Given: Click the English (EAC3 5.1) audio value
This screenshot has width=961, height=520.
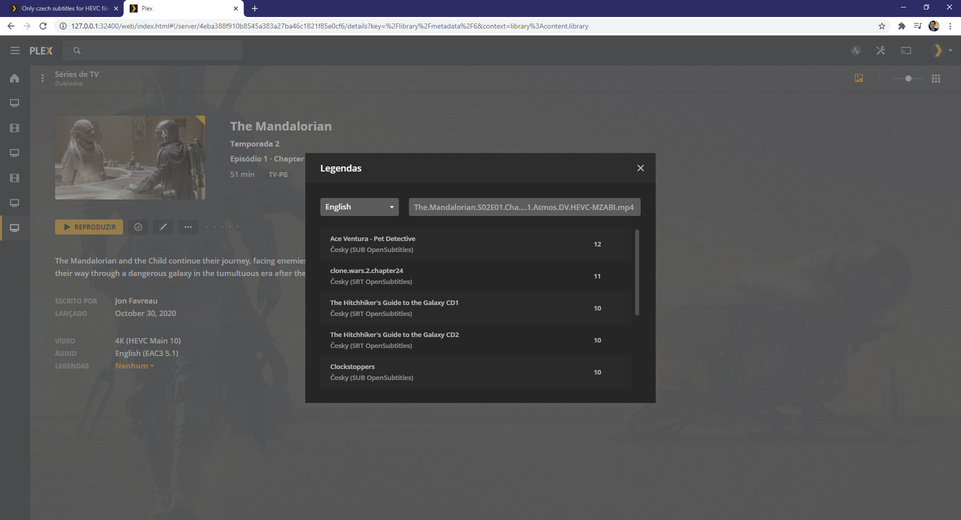Looking at the screenshot, I should 146,353.
